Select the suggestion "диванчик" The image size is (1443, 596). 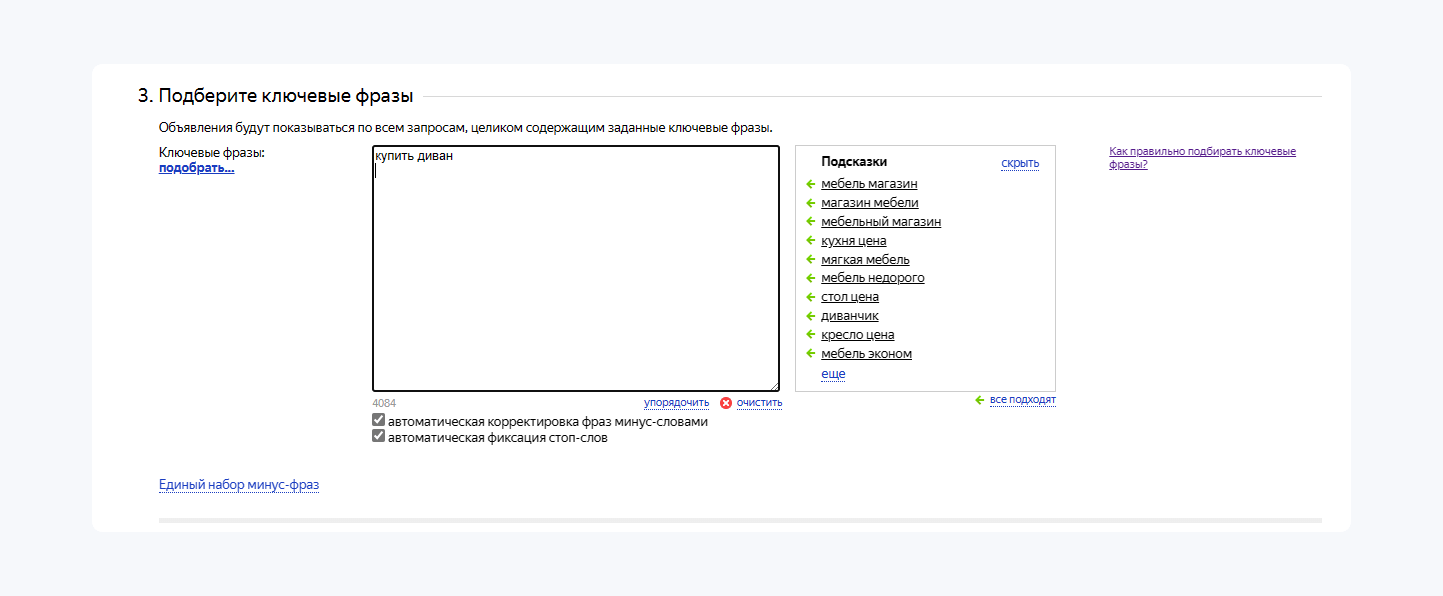[x=850, y=316]
